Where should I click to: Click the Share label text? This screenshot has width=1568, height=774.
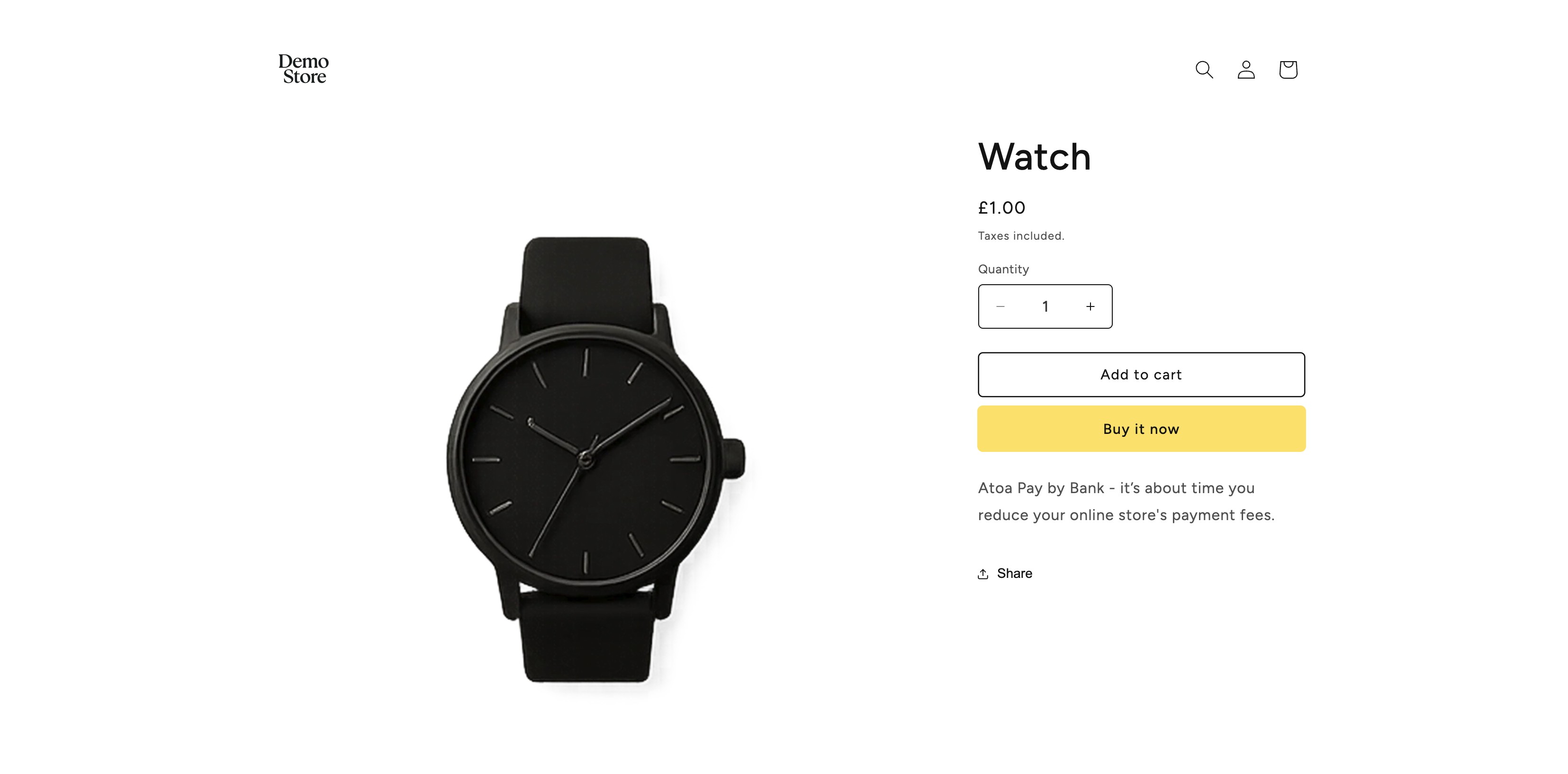tap(1015, 574)
